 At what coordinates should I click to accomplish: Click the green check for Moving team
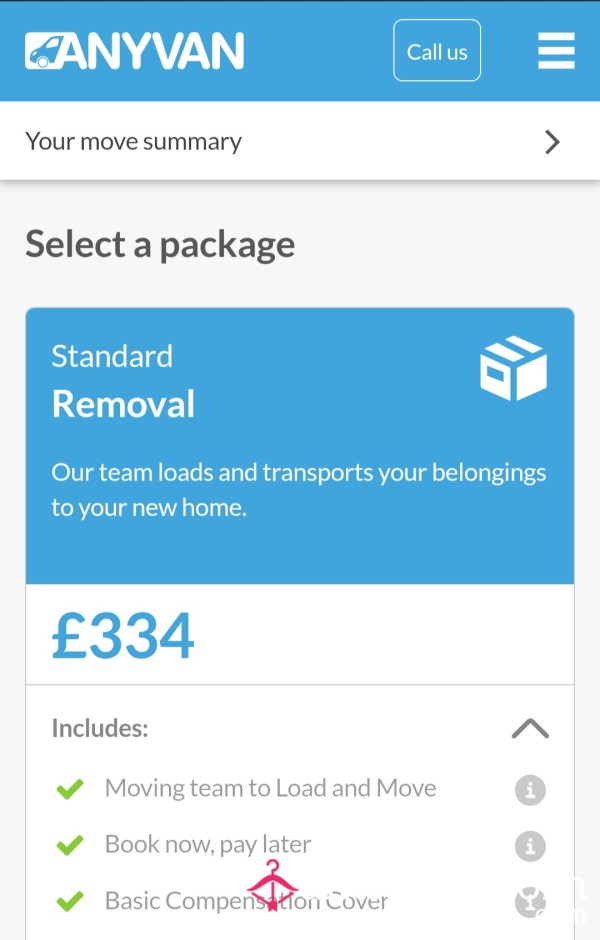pyautogui.click(x=70, y=789)
